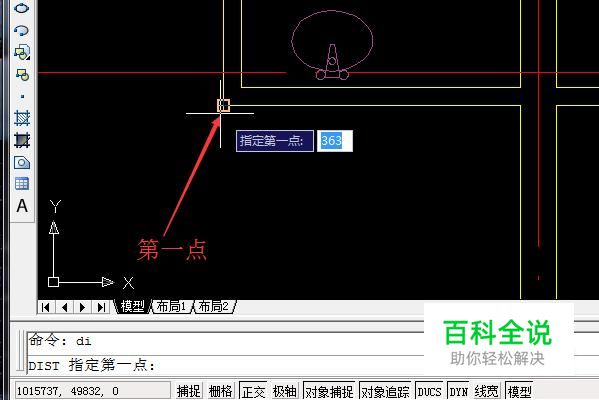
Task: Jump to last layout tab arrow
Action: [100, 307]
